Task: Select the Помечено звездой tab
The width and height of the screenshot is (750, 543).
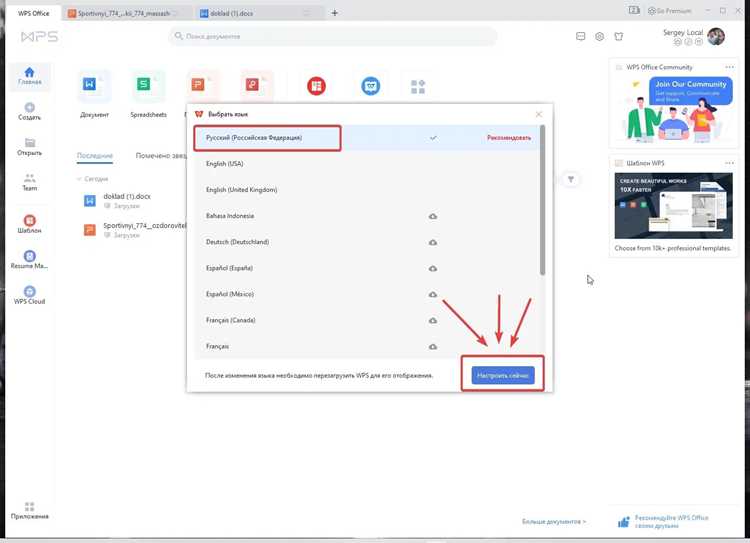Action: click(x=161, y=155)
